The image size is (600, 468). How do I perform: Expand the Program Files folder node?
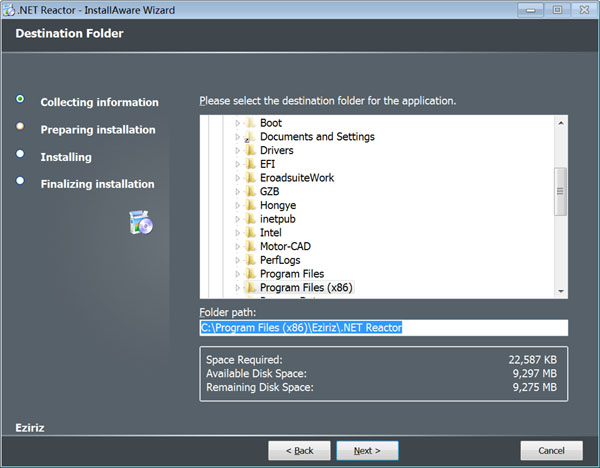[237, 274]
